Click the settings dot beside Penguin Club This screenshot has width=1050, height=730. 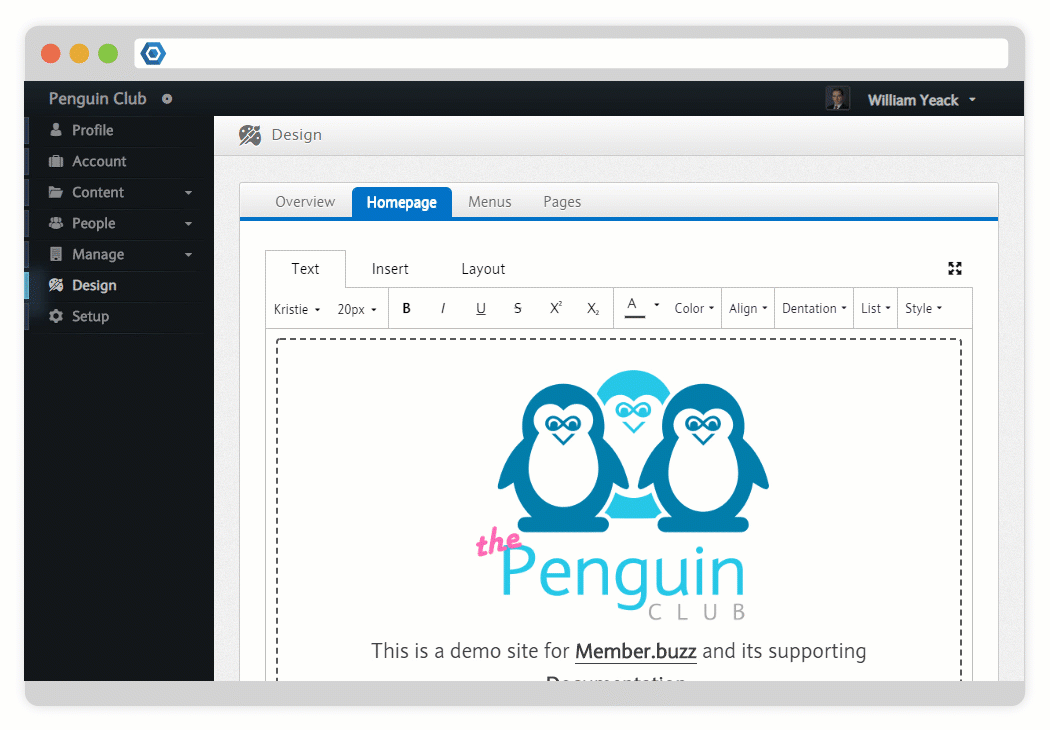167,99
